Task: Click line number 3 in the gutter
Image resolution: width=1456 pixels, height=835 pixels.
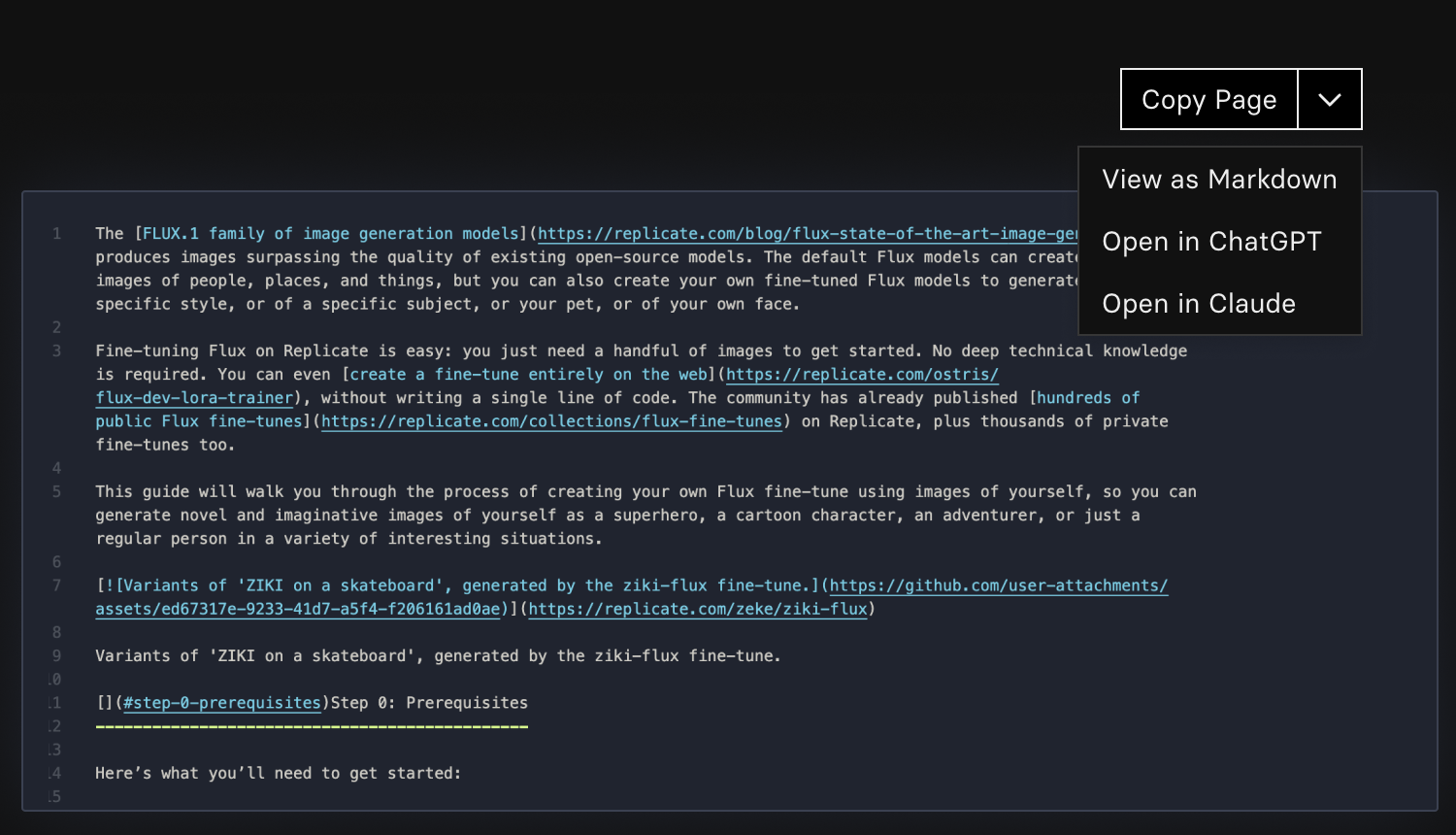Action: click(56, 351)
